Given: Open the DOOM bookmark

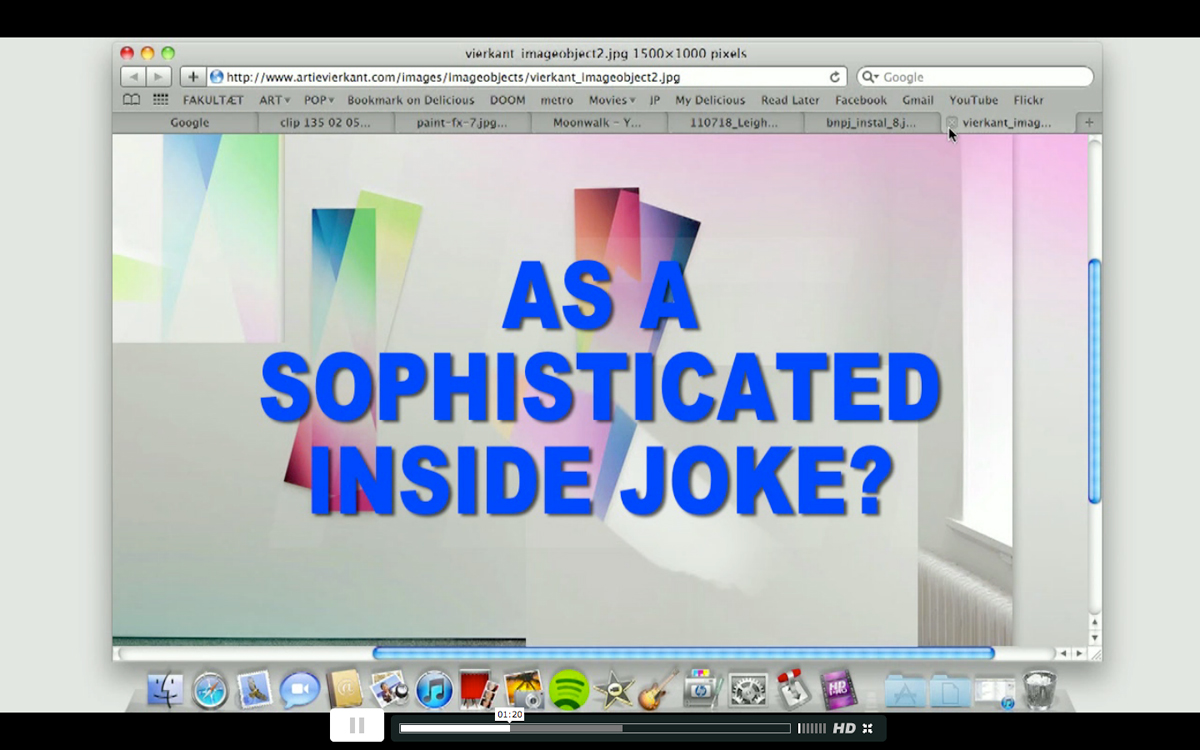Looking at the screenshot, I should click(x=507, y=100).
